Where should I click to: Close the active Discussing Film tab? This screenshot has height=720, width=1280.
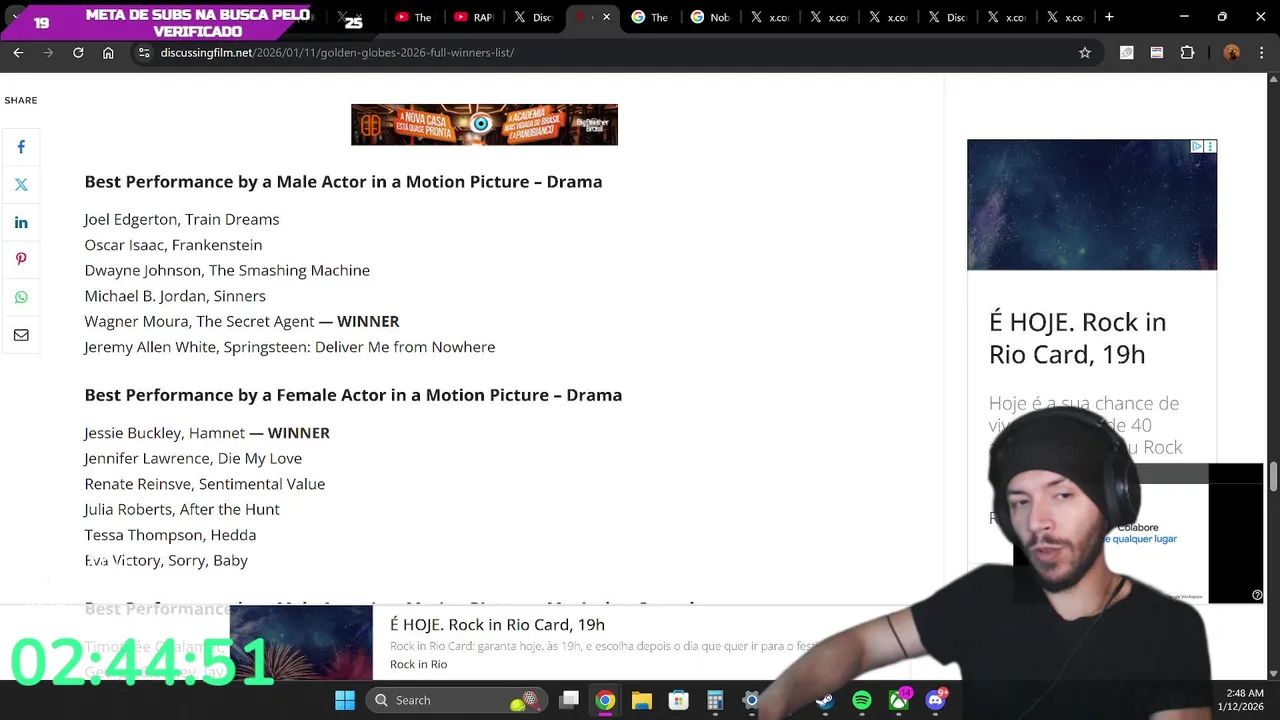click(606, 17)
